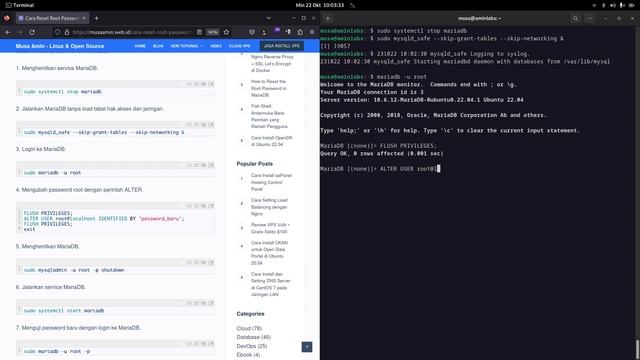Open the BLOG menu on the website
This screenshot has height=360, width=640.
[158, 46]
